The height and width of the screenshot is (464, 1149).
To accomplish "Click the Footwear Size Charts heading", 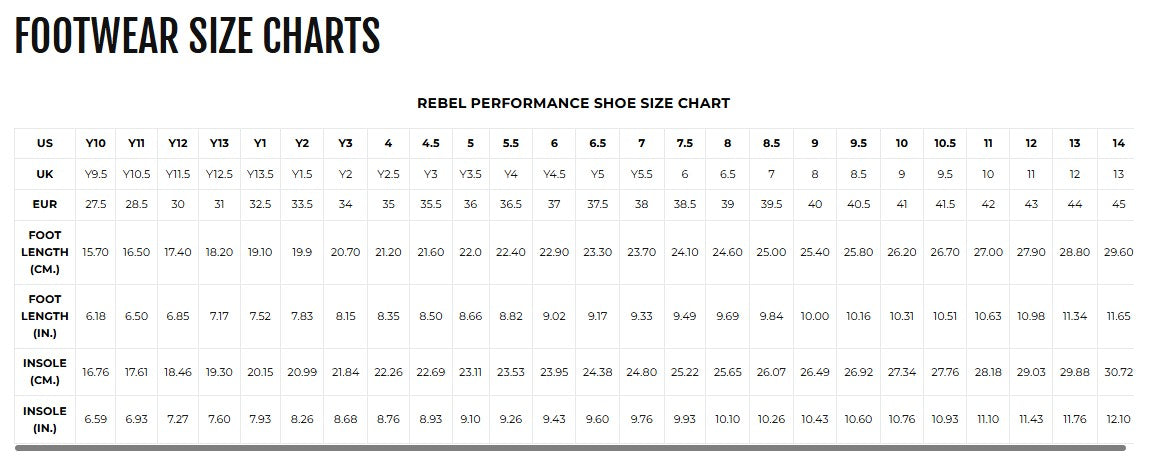I will [197, 37].
